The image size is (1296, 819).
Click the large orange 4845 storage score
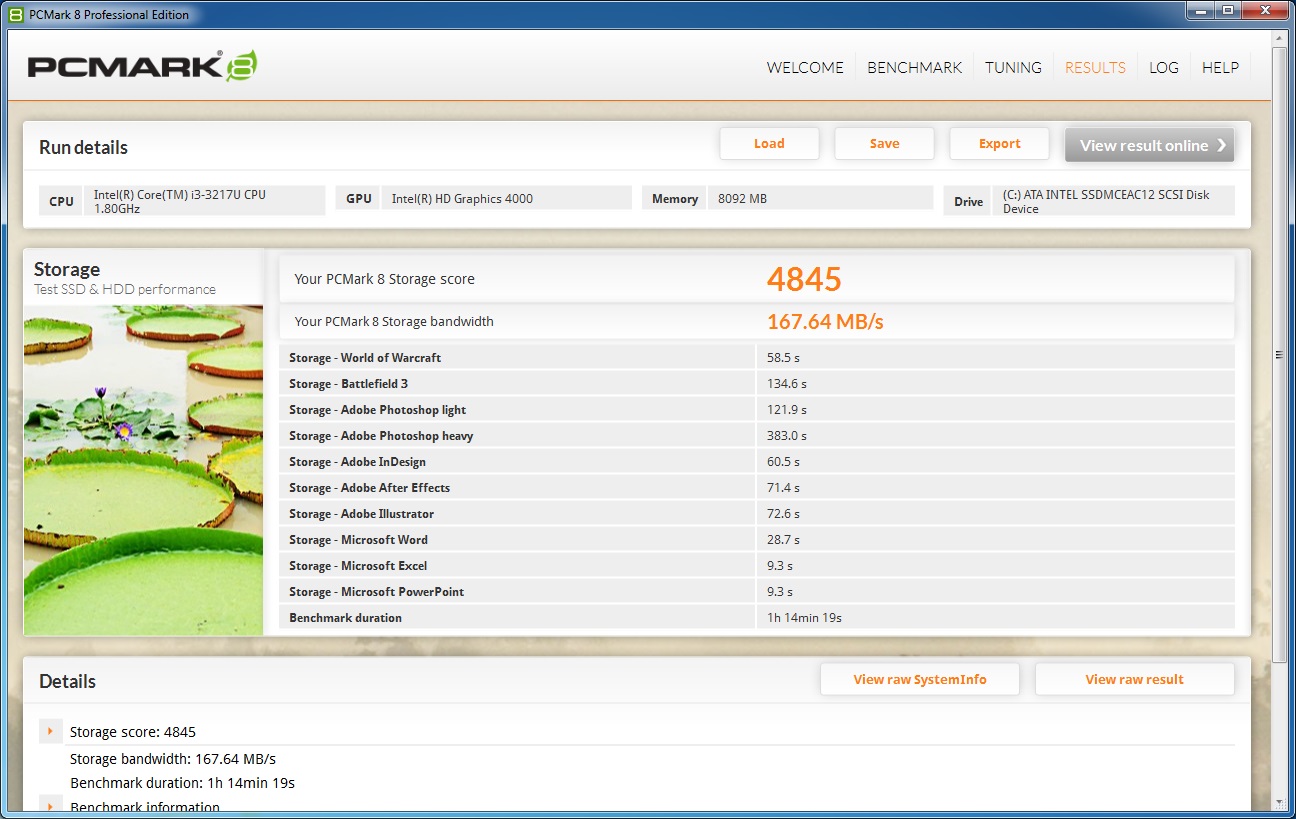804,280
